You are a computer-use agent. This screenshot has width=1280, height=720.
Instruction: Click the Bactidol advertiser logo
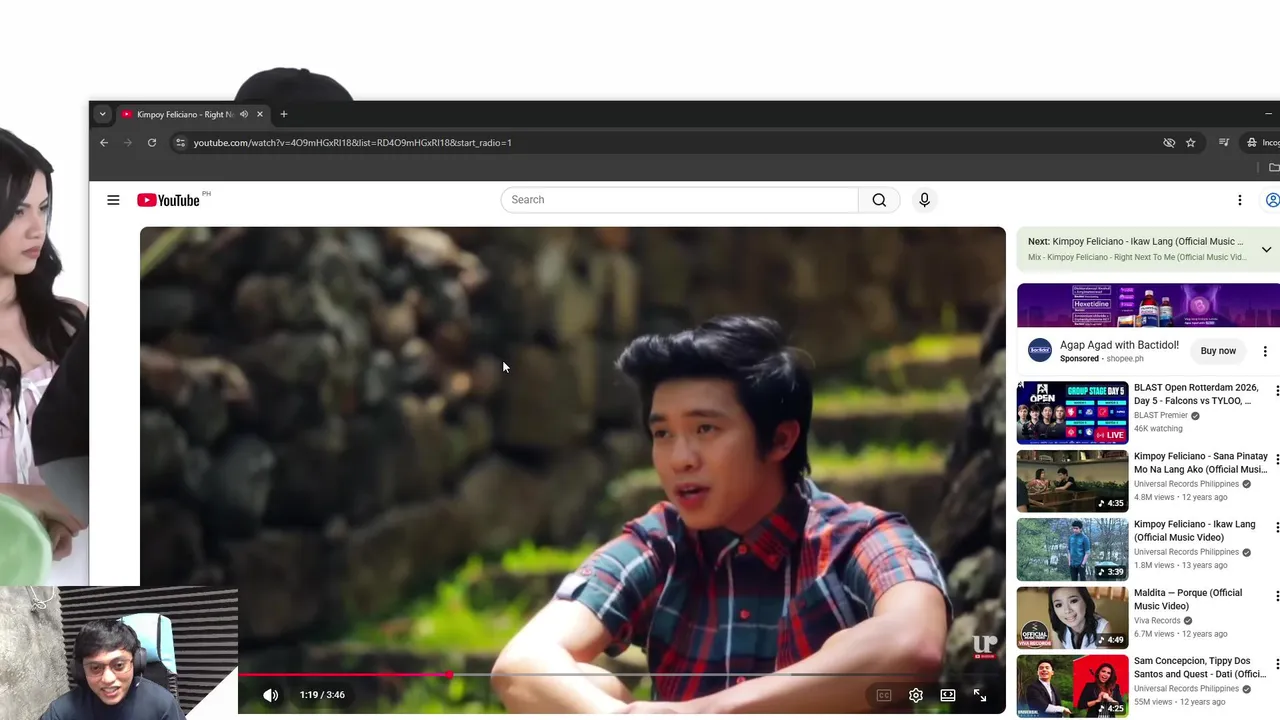[x=1040, y=350]
